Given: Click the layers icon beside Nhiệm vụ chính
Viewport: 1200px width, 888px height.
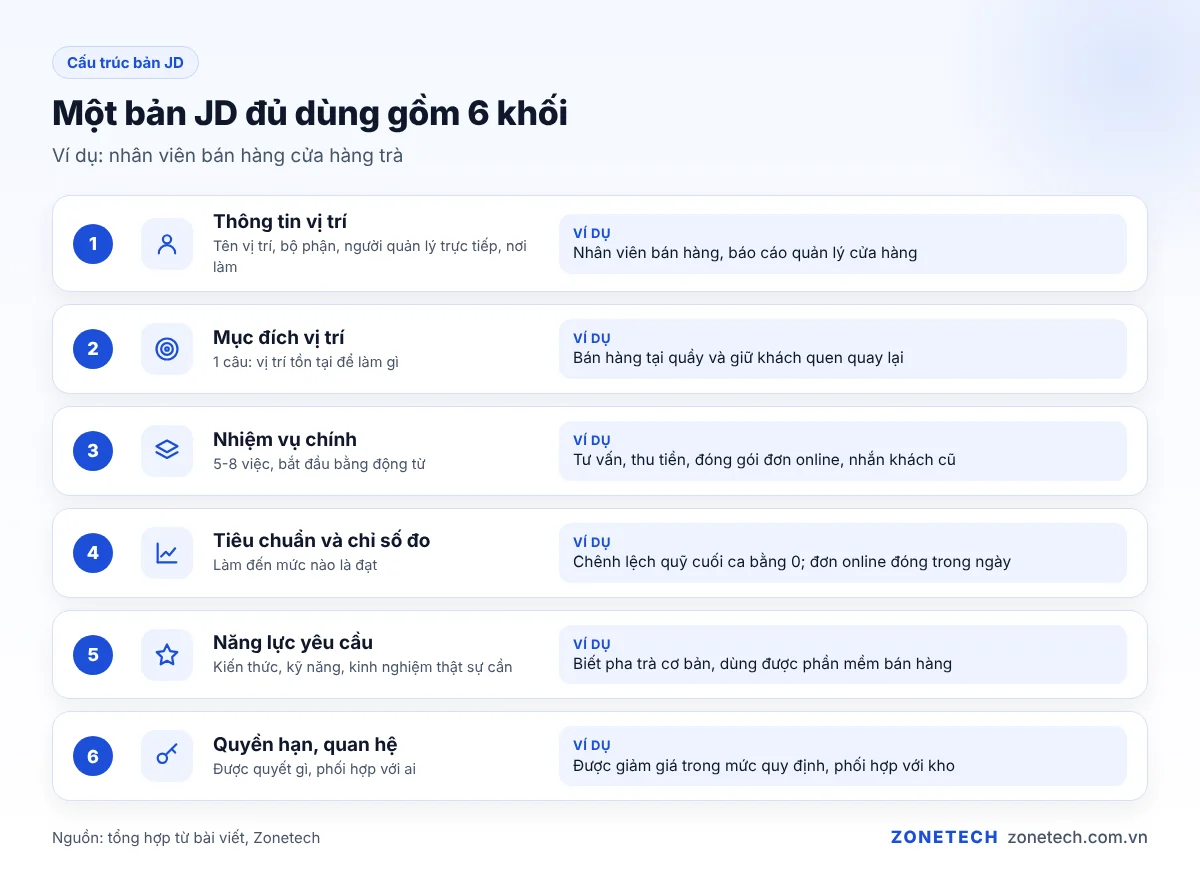Looking at the screenshot, I should tap(167, 451).
